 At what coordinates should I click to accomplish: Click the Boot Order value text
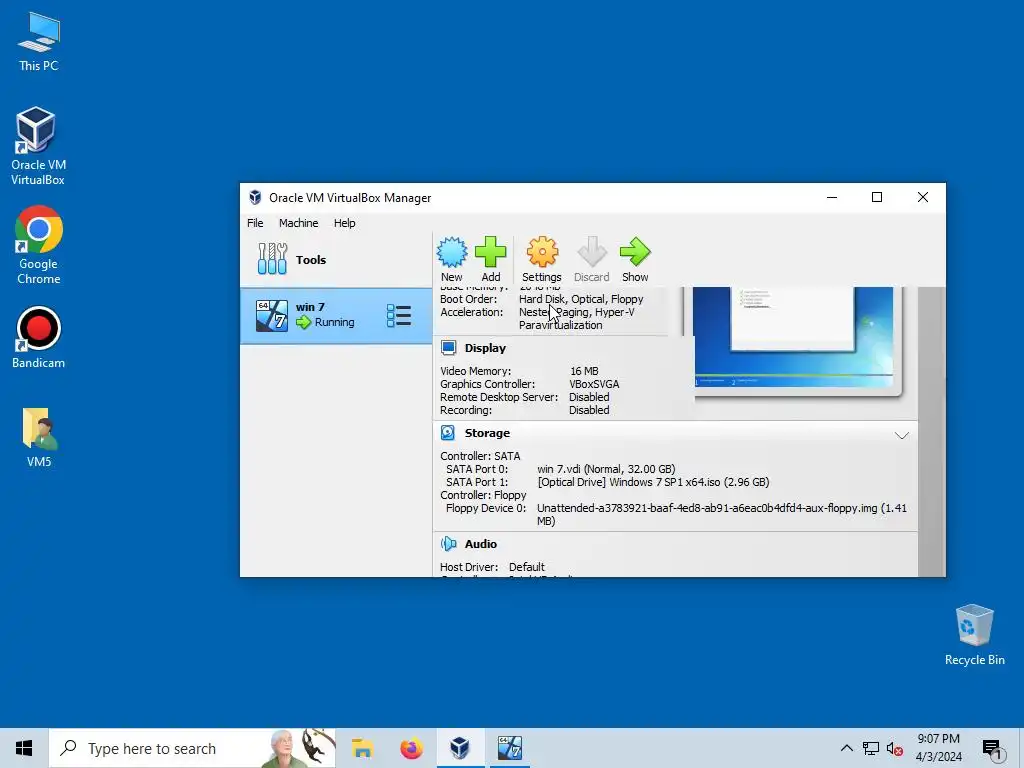(581, 299)
